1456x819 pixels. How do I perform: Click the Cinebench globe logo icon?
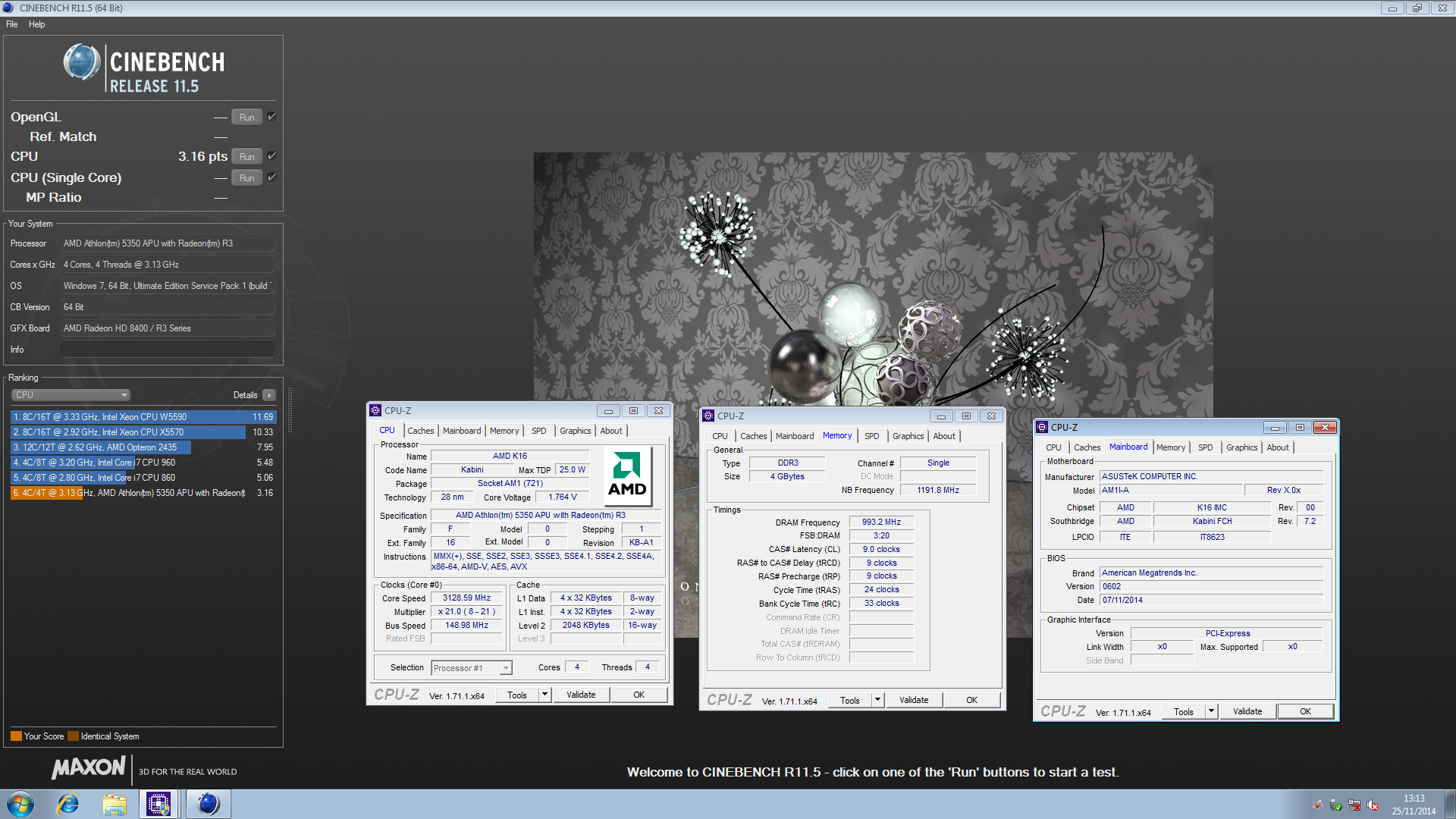[81, 63]
